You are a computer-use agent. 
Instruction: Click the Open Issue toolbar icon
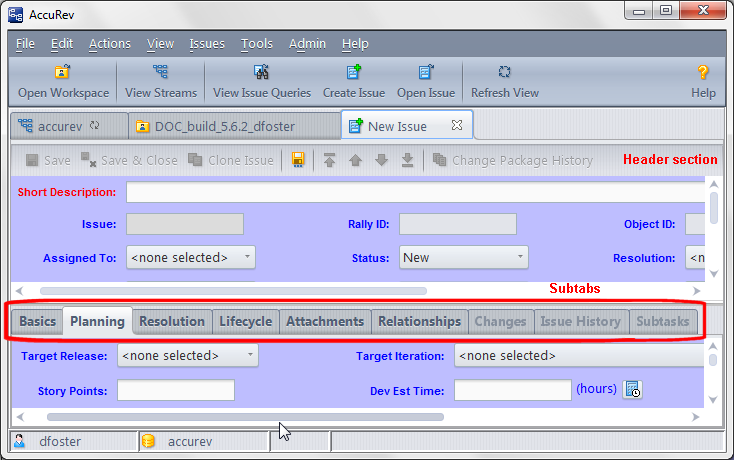pos(426,73)
